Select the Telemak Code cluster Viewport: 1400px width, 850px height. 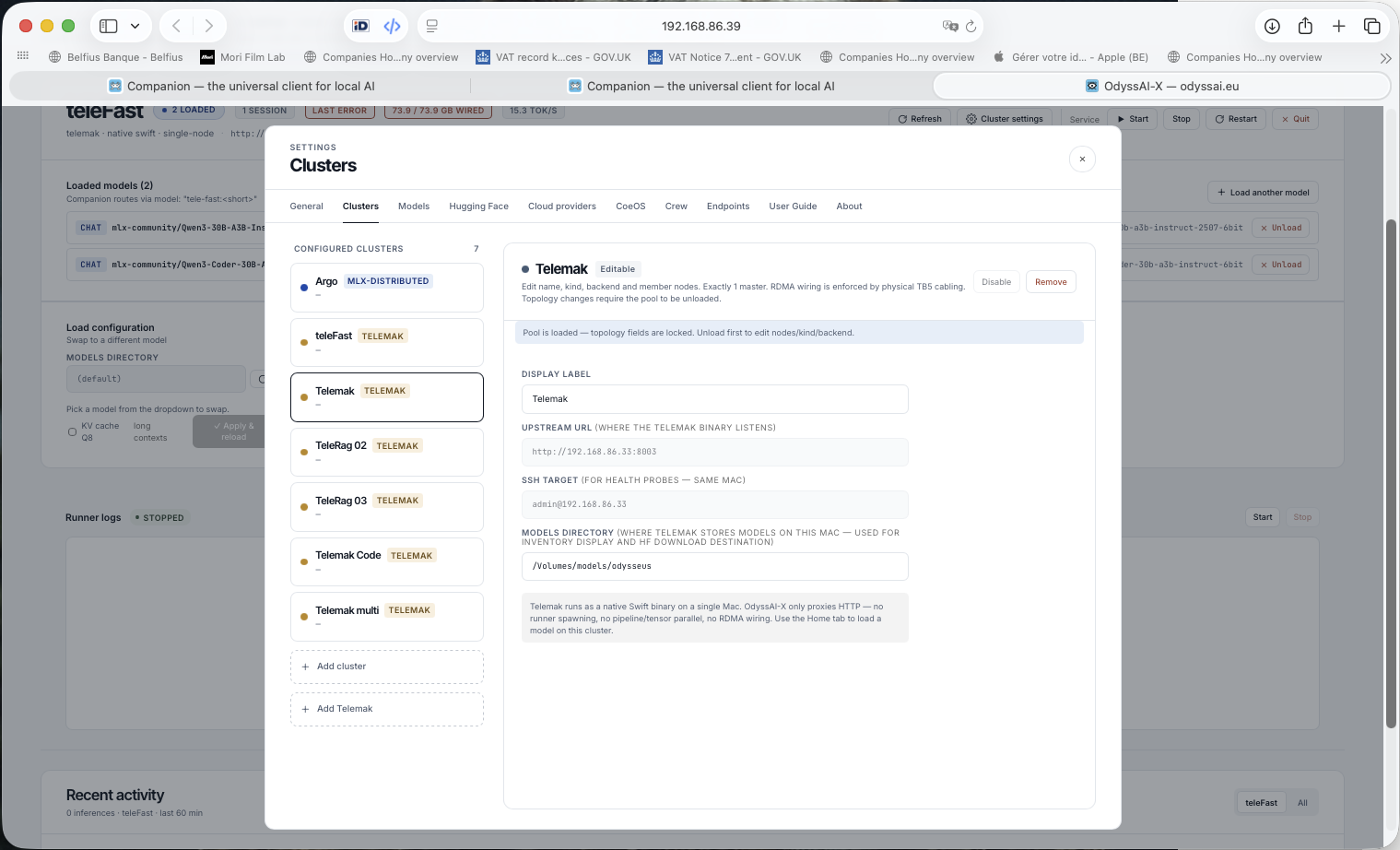pos(387,561)
